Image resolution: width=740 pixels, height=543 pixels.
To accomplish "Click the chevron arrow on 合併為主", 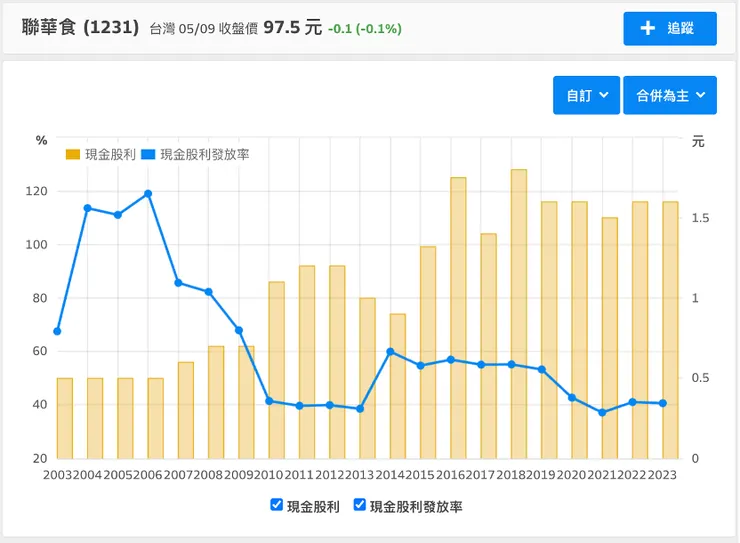I will [x=700, y=95].
